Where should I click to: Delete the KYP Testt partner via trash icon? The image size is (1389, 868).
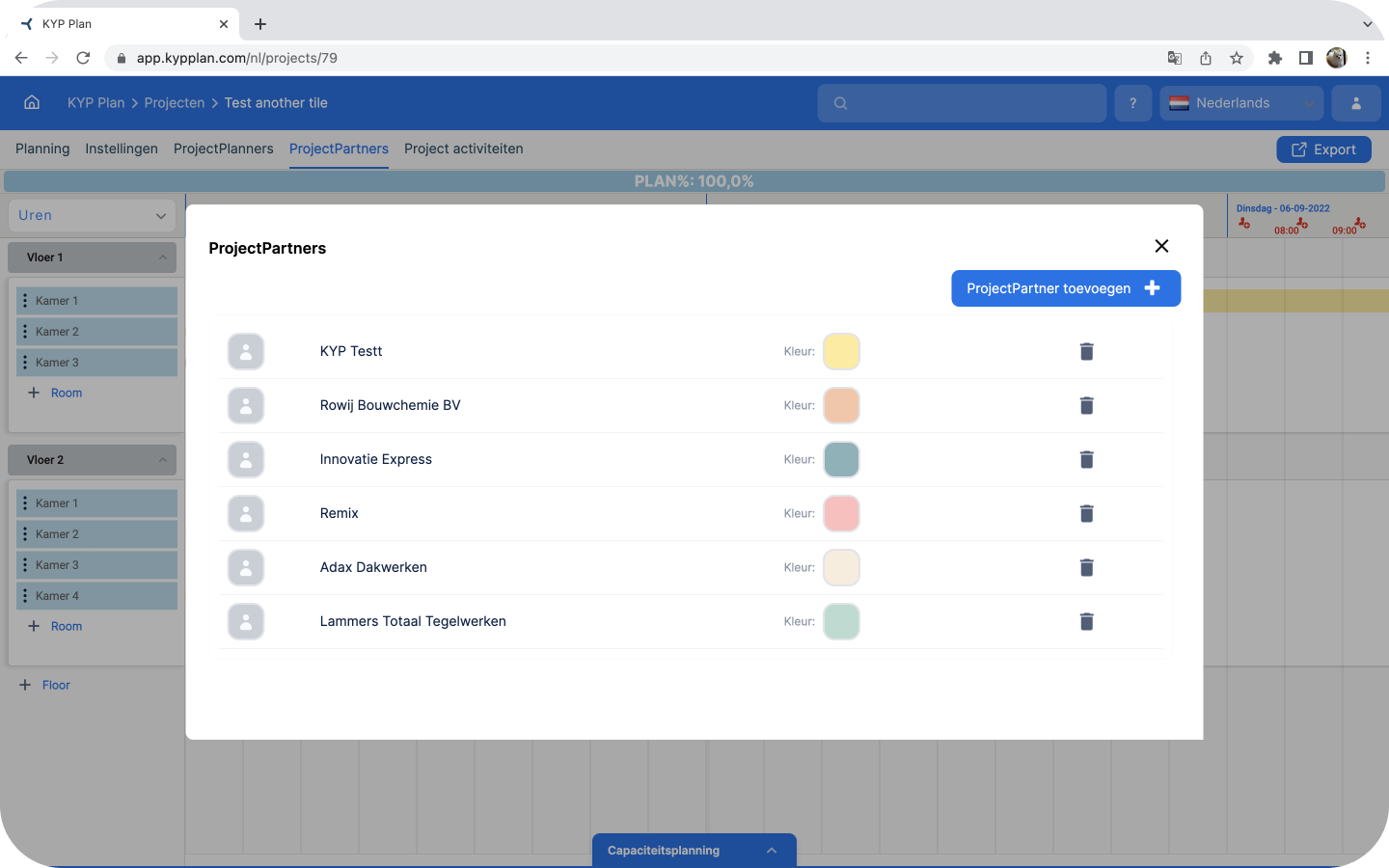click(1086, 351)
